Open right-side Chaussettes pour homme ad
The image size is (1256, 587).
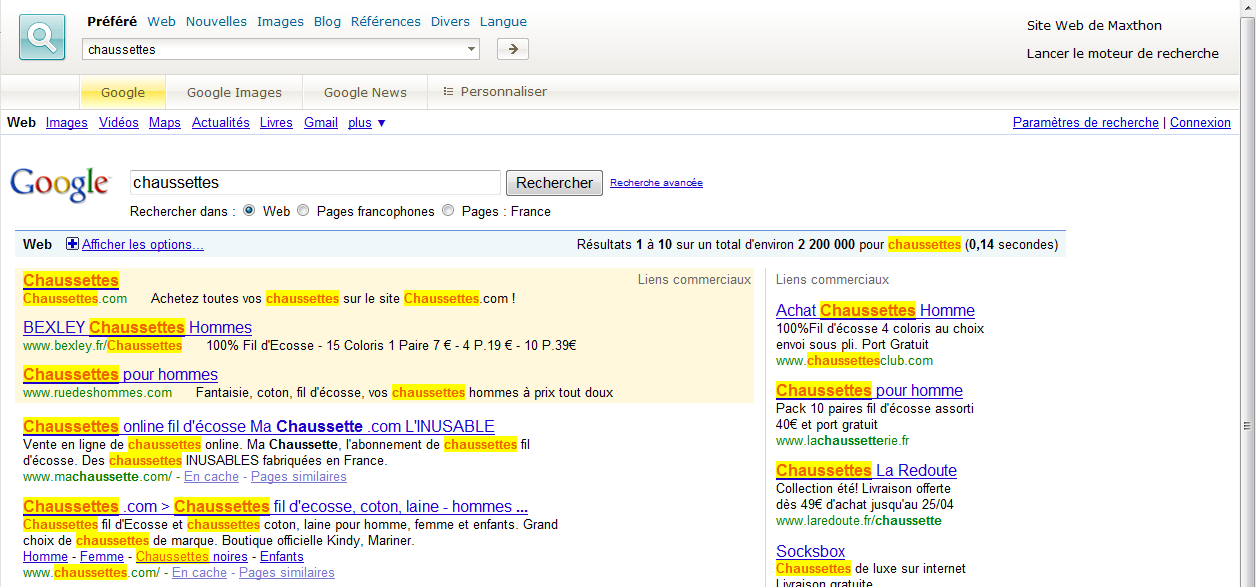pos(869,391)
